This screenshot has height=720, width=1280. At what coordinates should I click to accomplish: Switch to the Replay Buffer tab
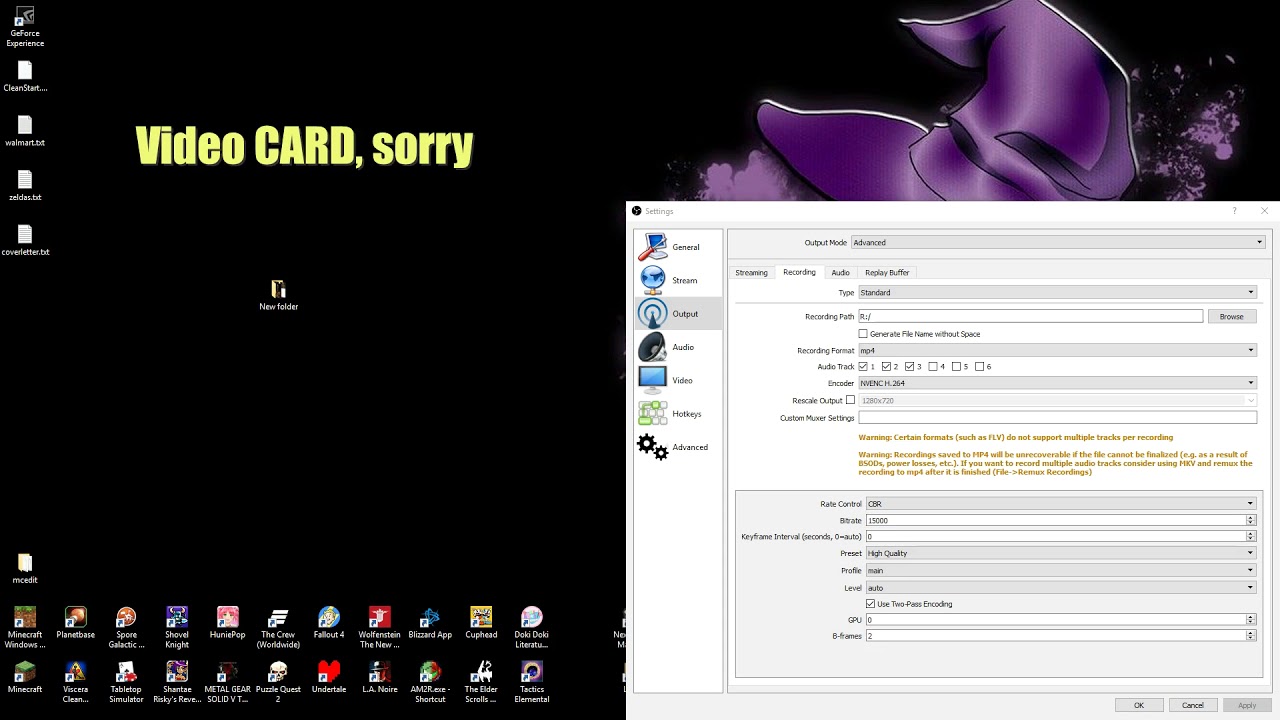click(x=887, y=273)
